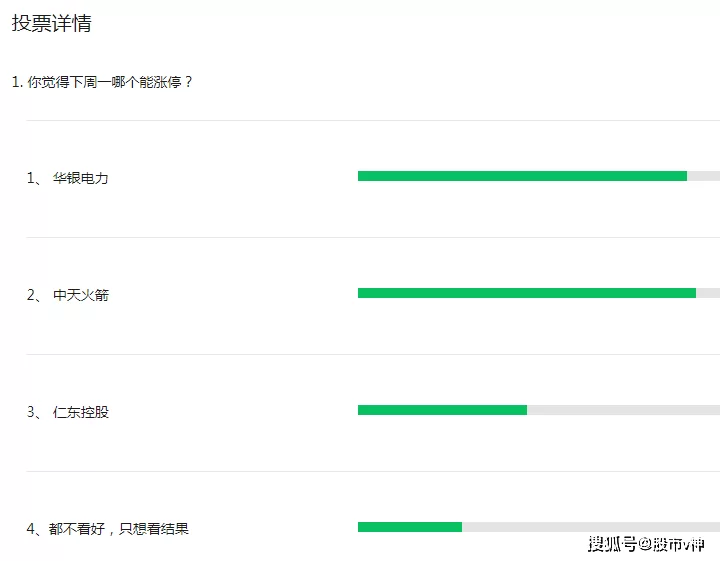Click the grey unfilled part of 中天火箭 bar
The width and height of the screenshot is (720, 561).
pyautogui.click(x=708, y=293)
